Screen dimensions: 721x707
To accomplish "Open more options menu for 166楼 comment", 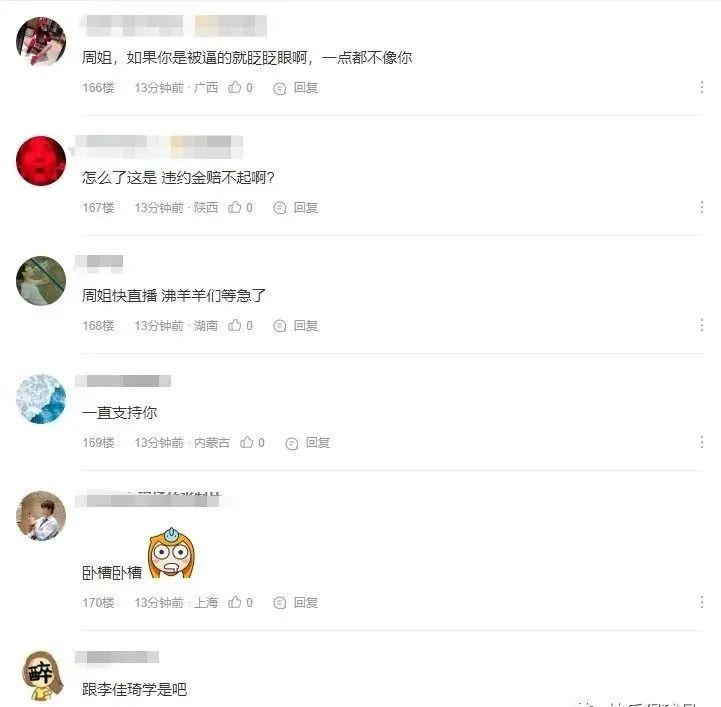I will click(702, 87).
